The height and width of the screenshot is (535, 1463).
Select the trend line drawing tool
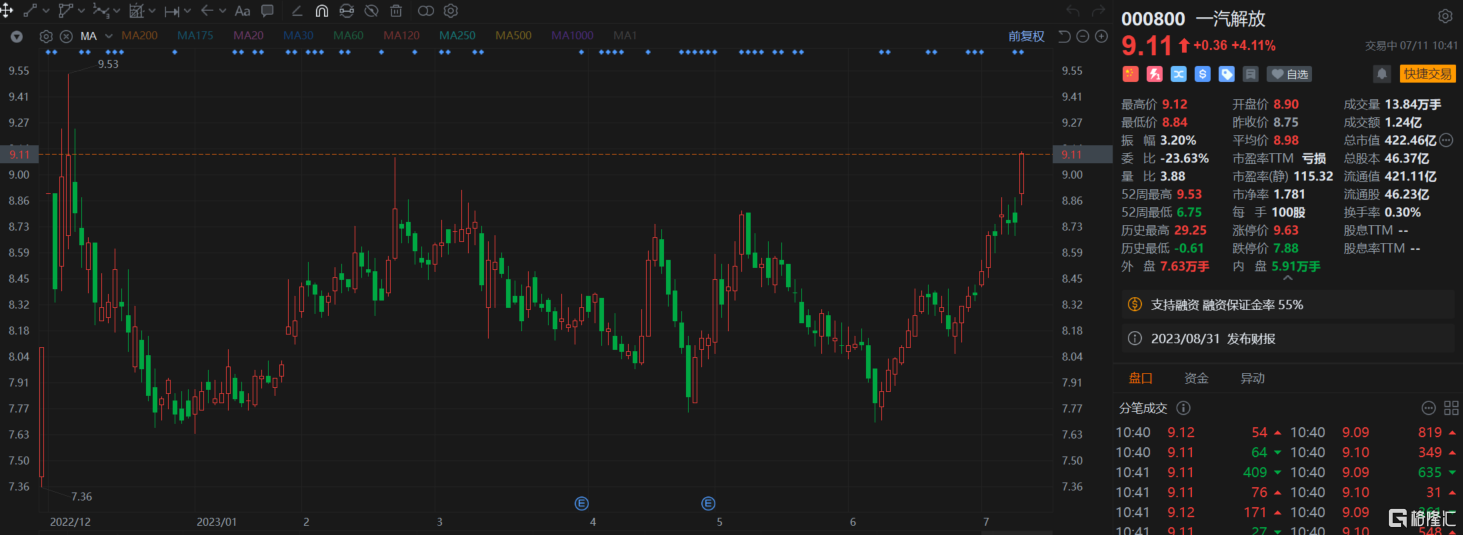tap(31, 11)
